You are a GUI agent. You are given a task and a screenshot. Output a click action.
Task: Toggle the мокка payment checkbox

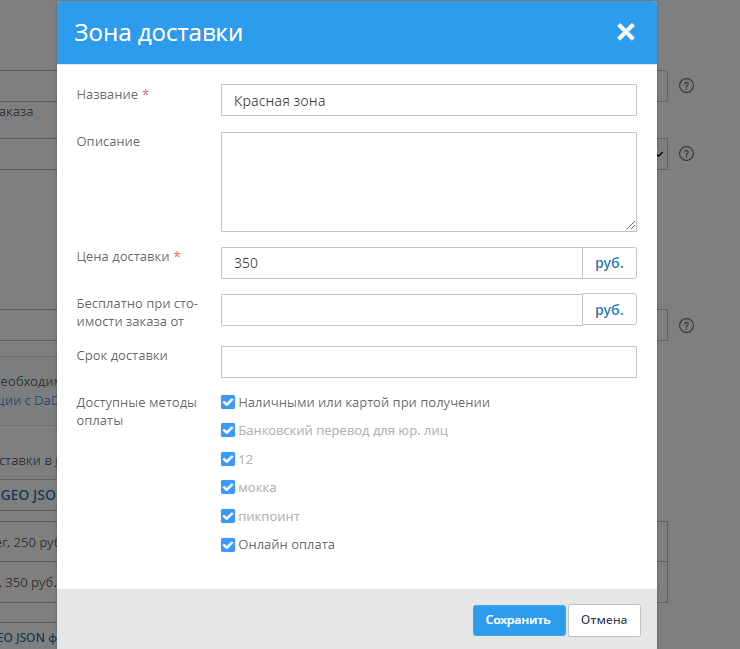point(228,488)
